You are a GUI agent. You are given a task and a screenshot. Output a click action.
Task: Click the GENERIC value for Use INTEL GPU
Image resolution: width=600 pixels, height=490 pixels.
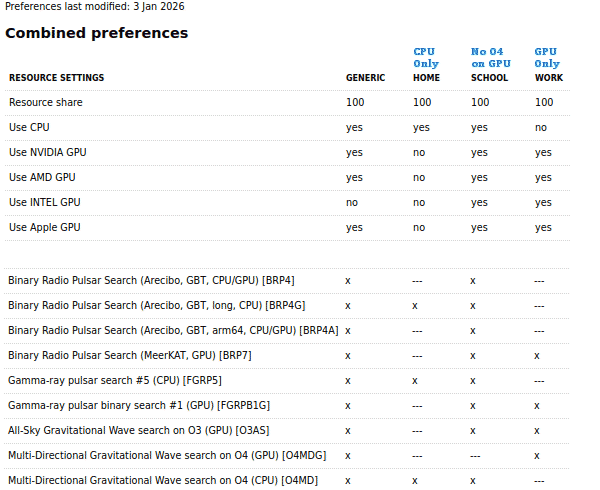click(352, 203)
